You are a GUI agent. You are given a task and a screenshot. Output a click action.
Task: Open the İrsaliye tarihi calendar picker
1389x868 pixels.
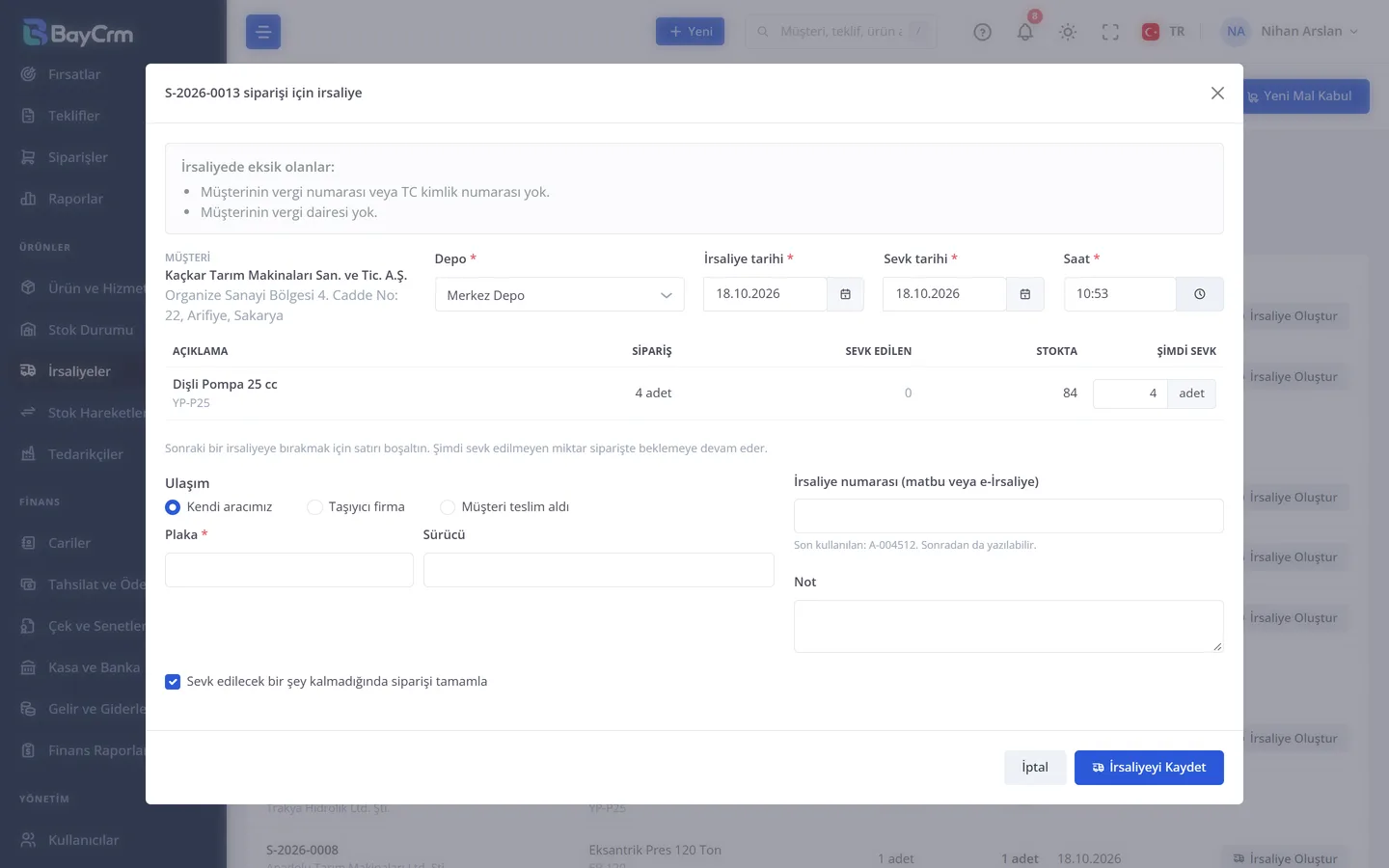point(845,294)
